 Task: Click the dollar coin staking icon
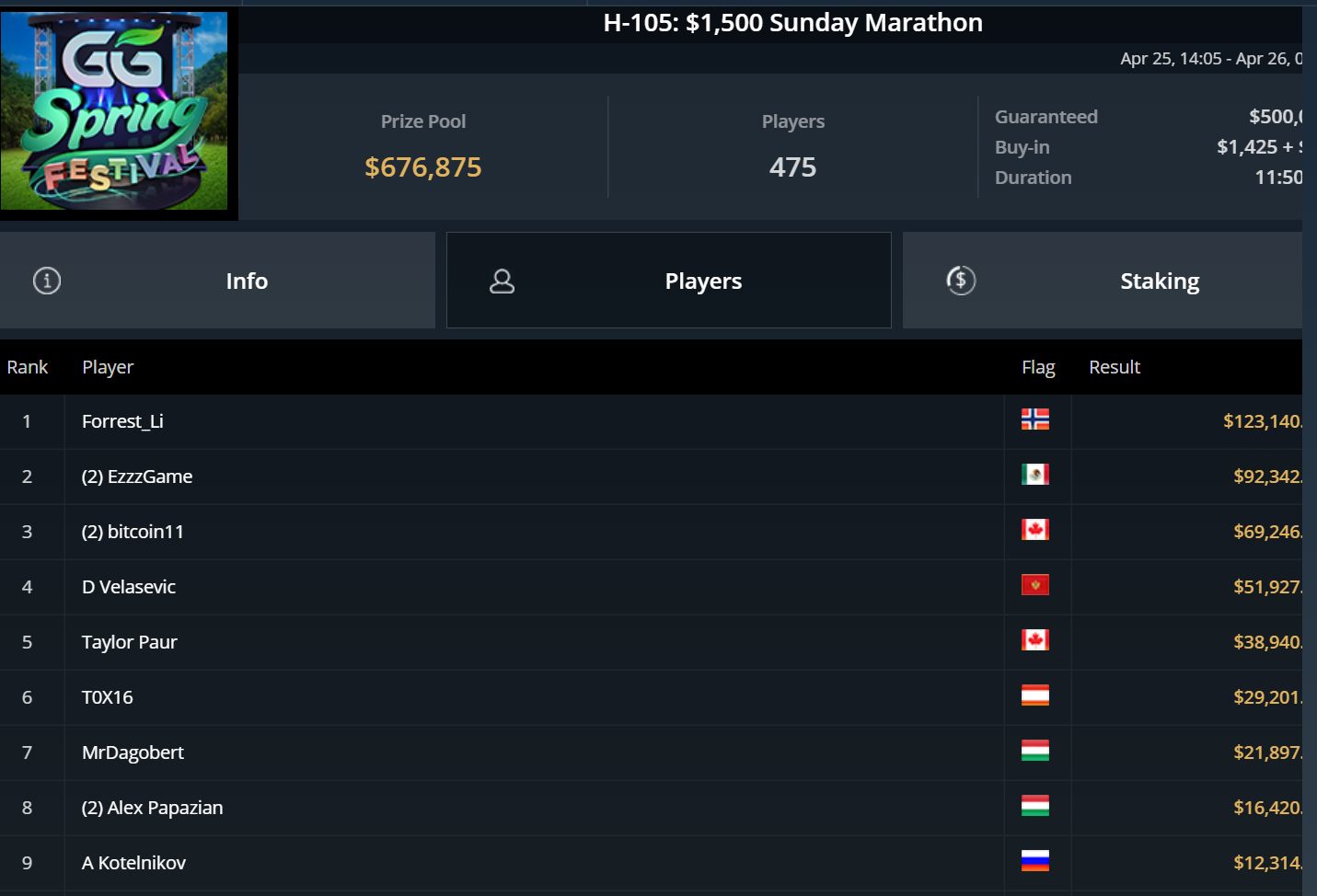[961, 281]
